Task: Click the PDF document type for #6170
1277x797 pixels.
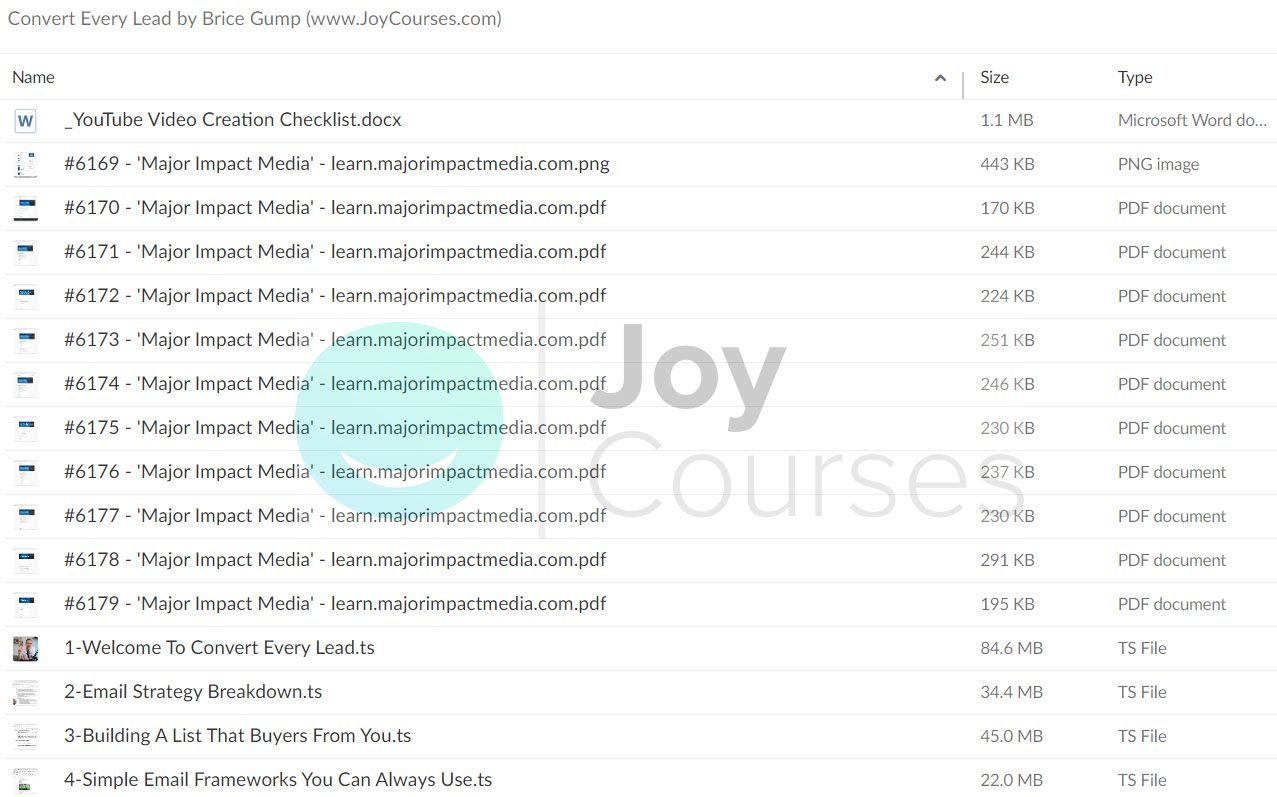Action: click(x=1172, y=208)
